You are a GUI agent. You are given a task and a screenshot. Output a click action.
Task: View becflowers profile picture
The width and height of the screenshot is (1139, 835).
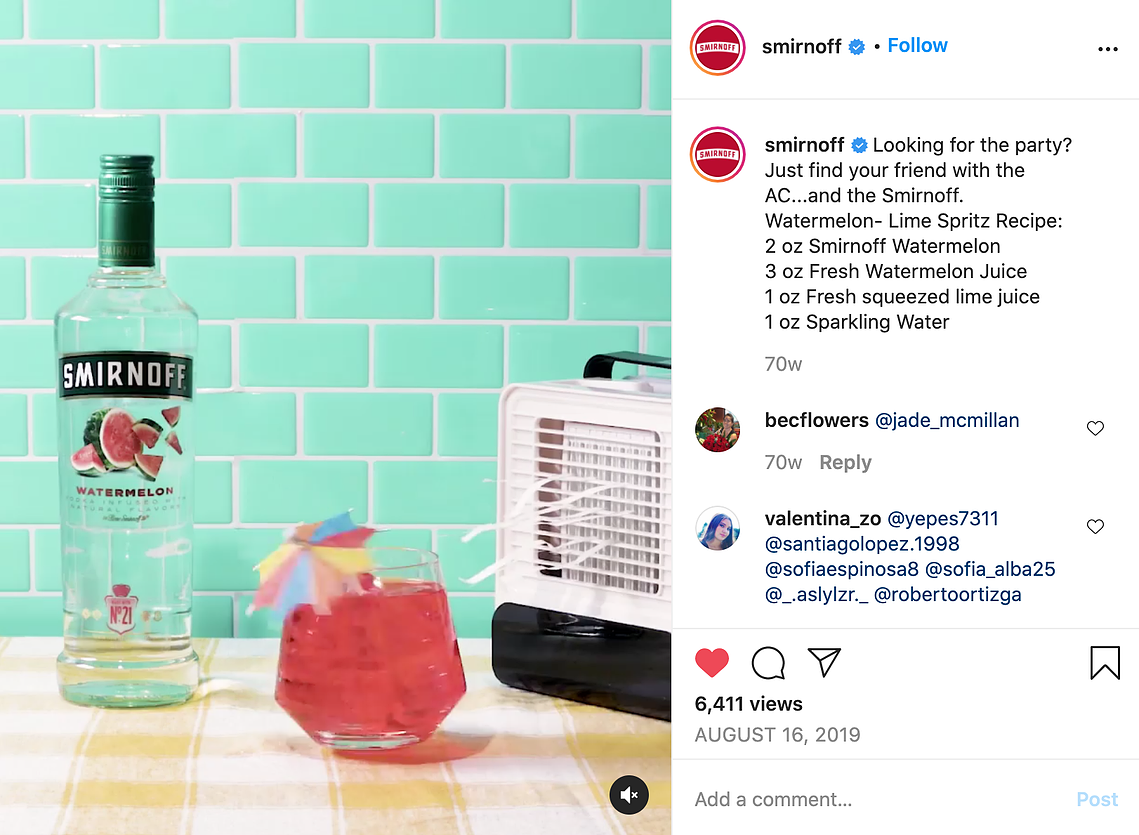point(718,429)
